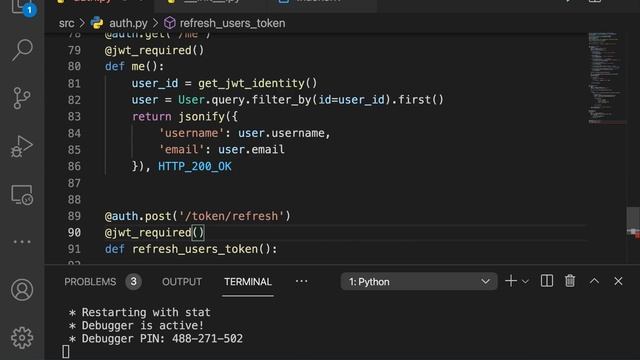Click line number 89 in gutter
Viewport: 640px width, 360px height.
point(74,216)
